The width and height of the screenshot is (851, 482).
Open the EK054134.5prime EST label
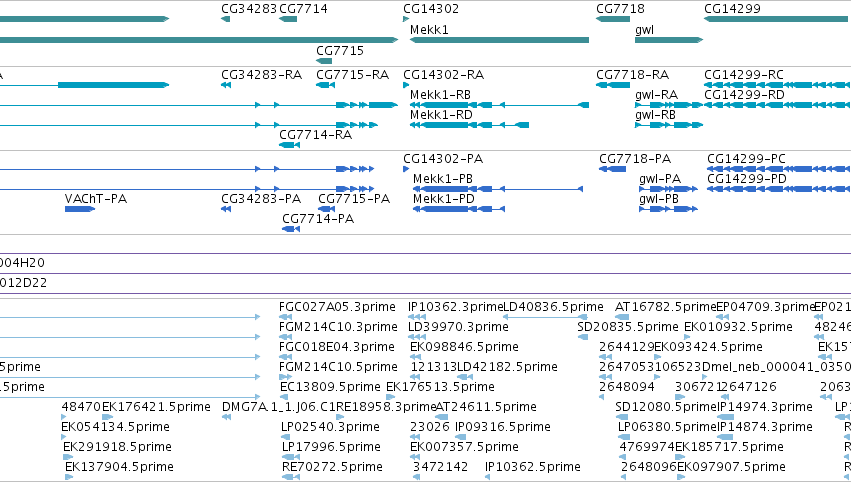pos(116,428)
